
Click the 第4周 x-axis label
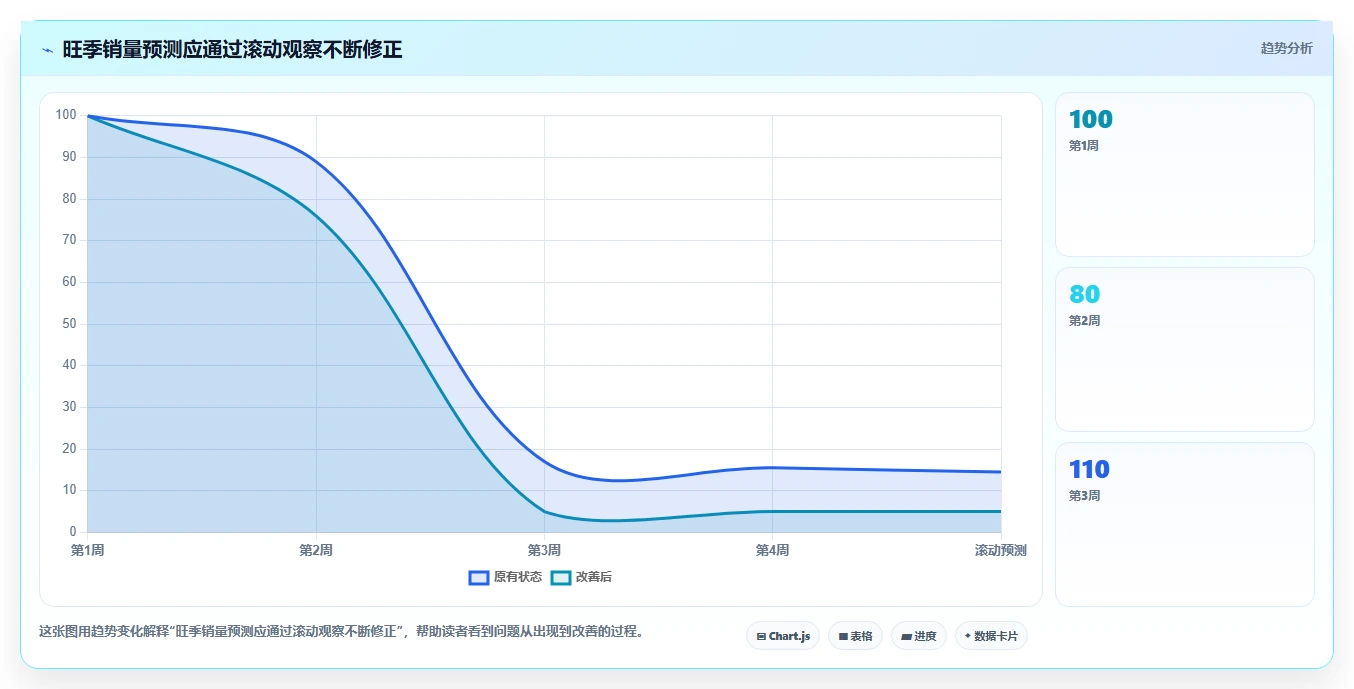click(772, 550)
